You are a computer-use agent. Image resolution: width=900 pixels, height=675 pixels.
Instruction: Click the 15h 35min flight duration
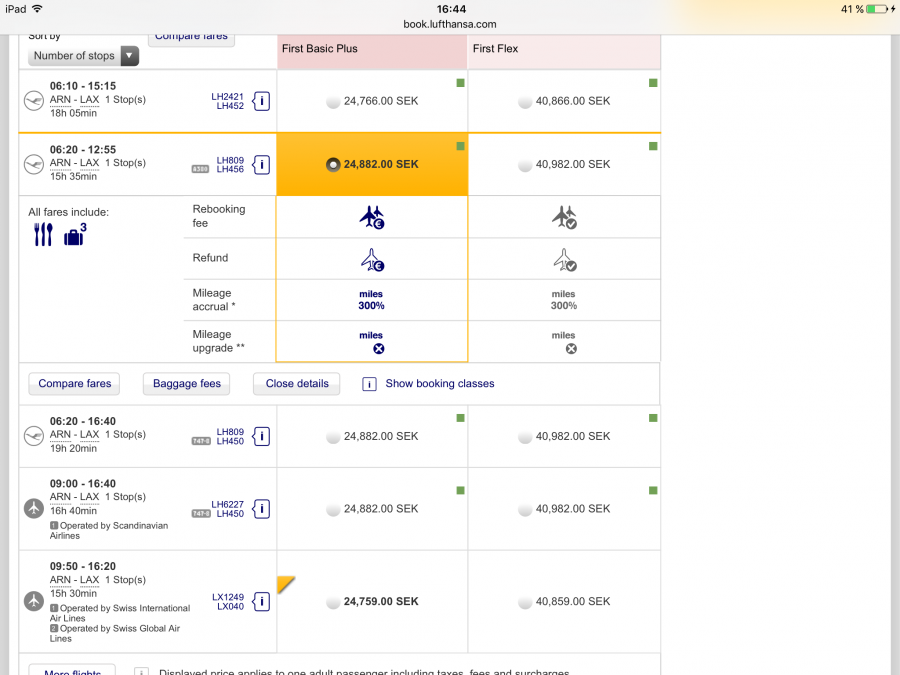pos(73,176)
